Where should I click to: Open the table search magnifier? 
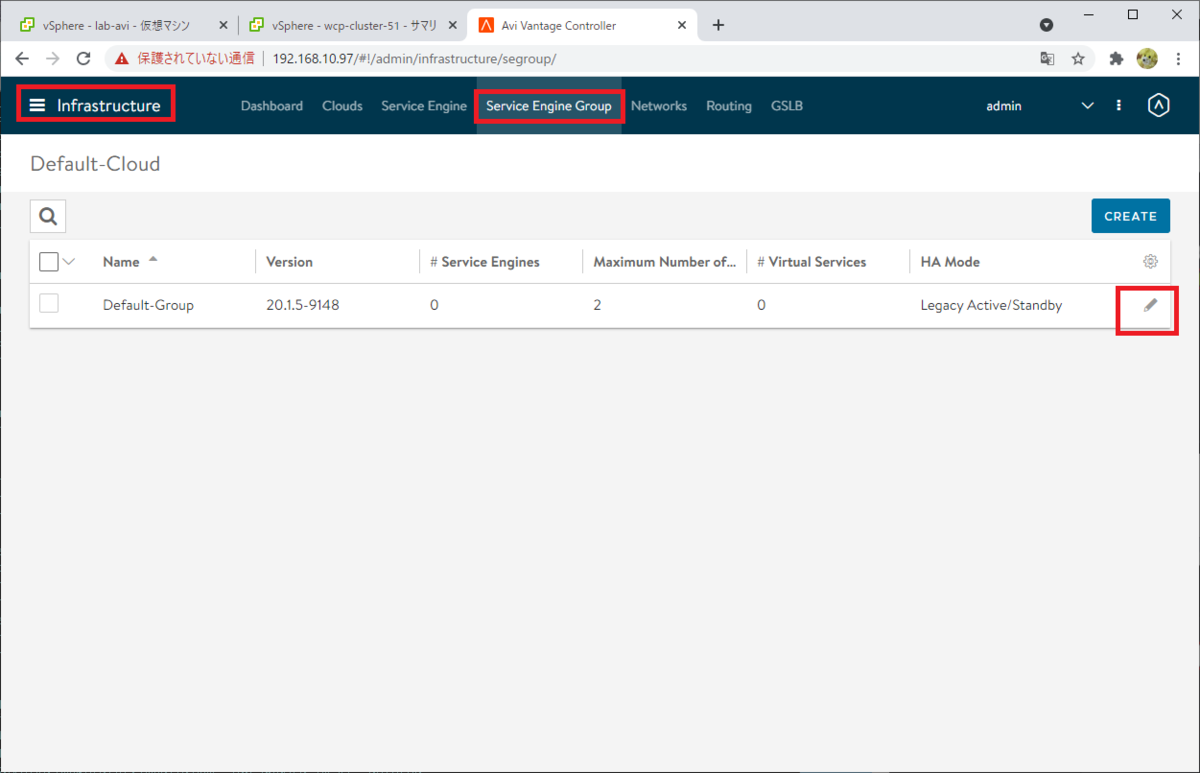[47, 215]
